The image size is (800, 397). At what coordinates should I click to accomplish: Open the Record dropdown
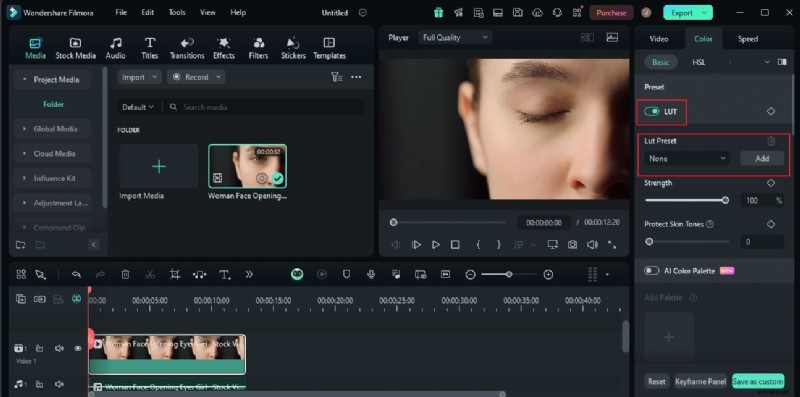[x=196, y=77]
